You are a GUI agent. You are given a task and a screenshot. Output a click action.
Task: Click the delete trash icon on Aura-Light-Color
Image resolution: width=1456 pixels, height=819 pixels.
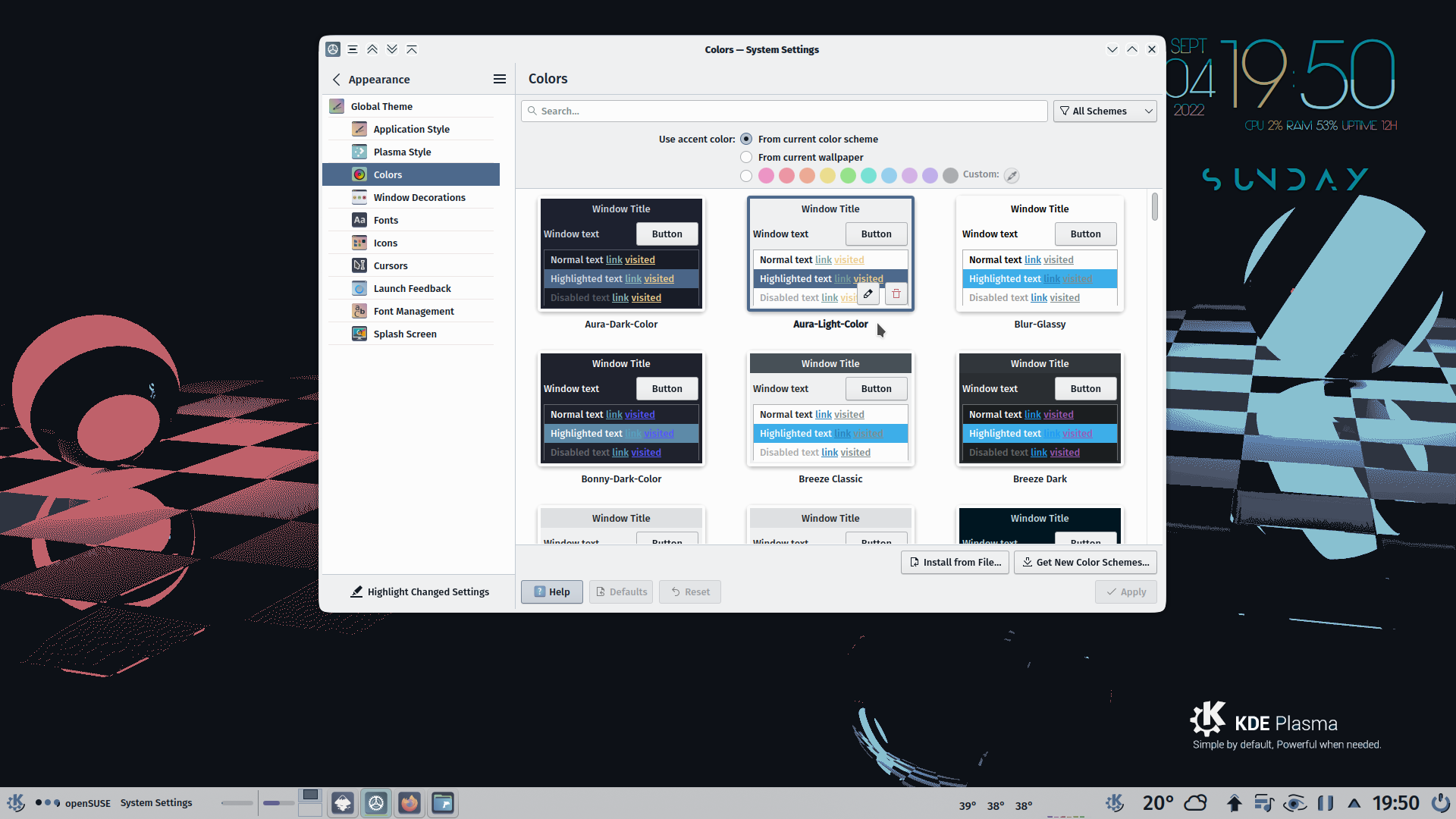(896, 293)
